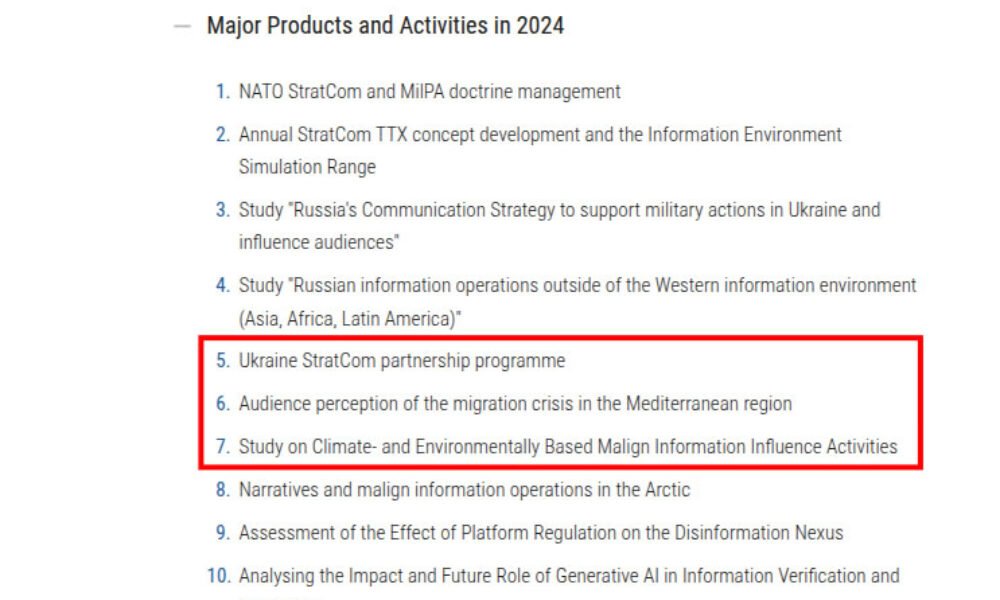Select the Russian information operations study entry
Screen dimensions: 1000x600
point(577,286)
